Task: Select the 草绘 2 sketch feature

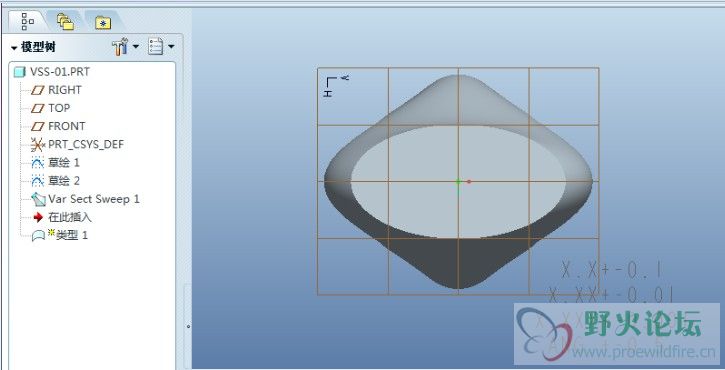Action: tap(55, 180)
